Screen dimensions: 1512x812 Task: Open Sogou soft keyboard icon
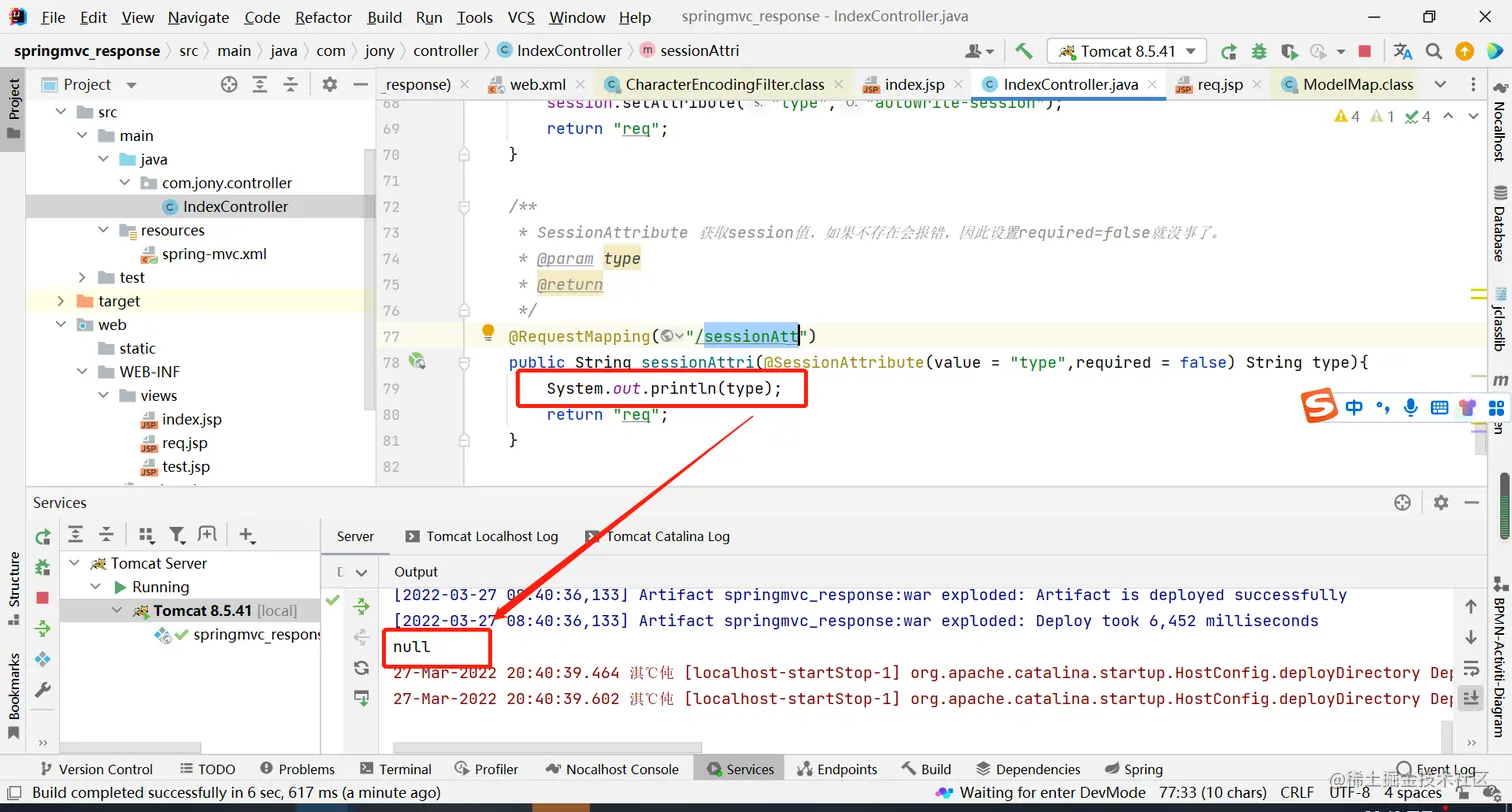coord(1439,407)
